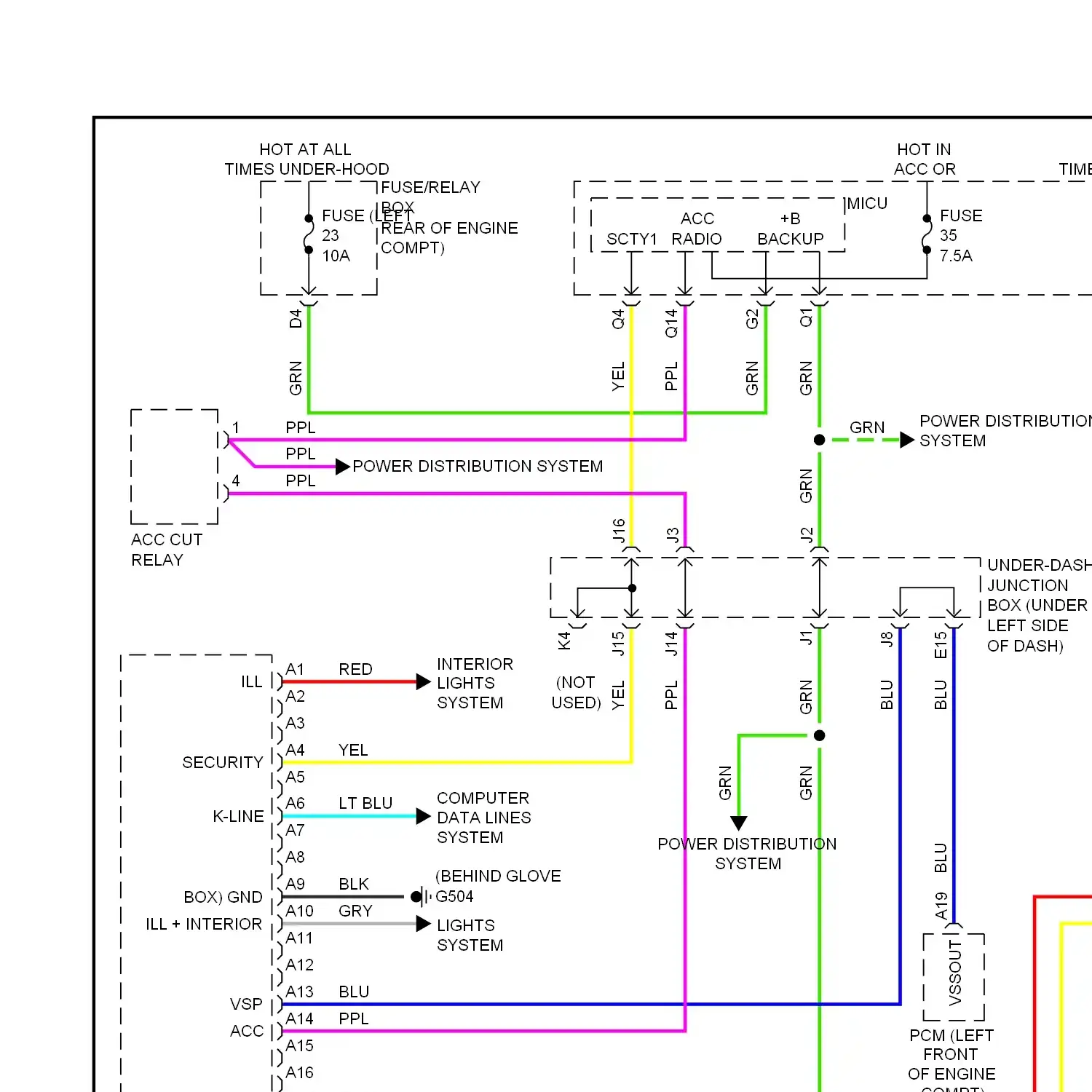Viewport: 1092px width, 1092px height.
Task: Click the 'VSP' terminal label
Action: 246,1004
